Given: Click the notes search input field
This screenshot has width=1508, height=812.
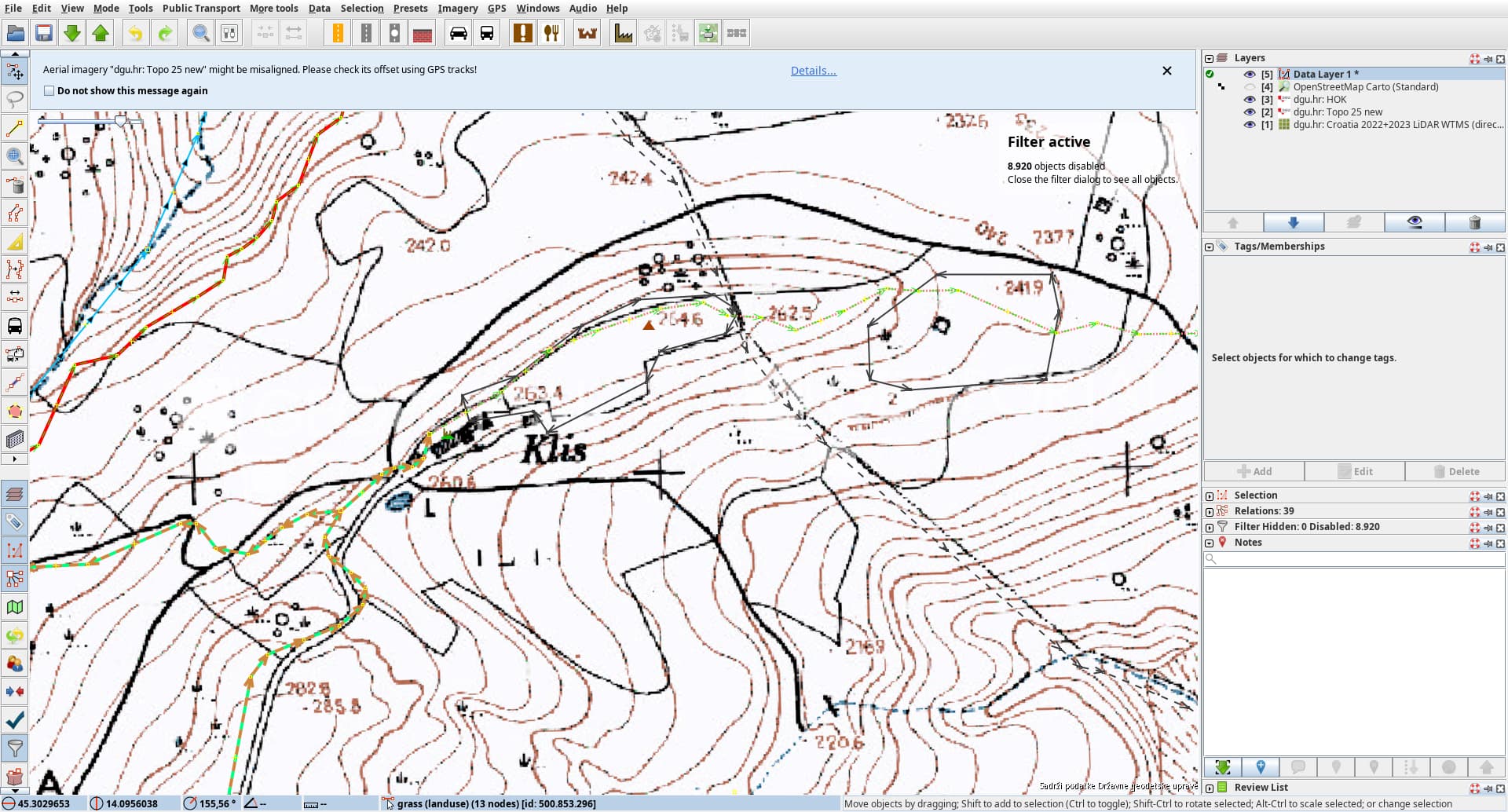Looking at the screenshot, I should pos(1354,559).
